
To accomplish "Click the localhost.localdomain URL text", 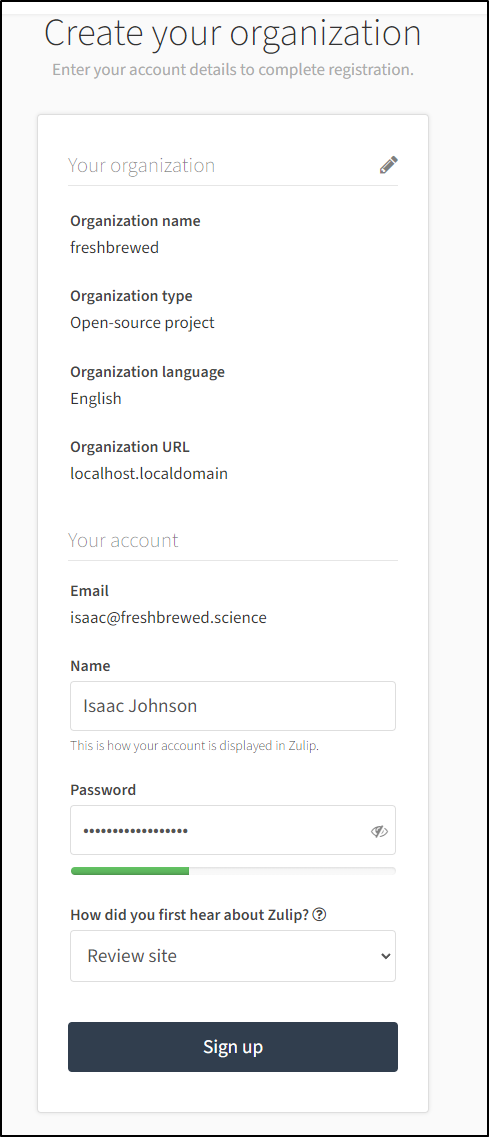I will pyautogui.click(x=149, y=474).
